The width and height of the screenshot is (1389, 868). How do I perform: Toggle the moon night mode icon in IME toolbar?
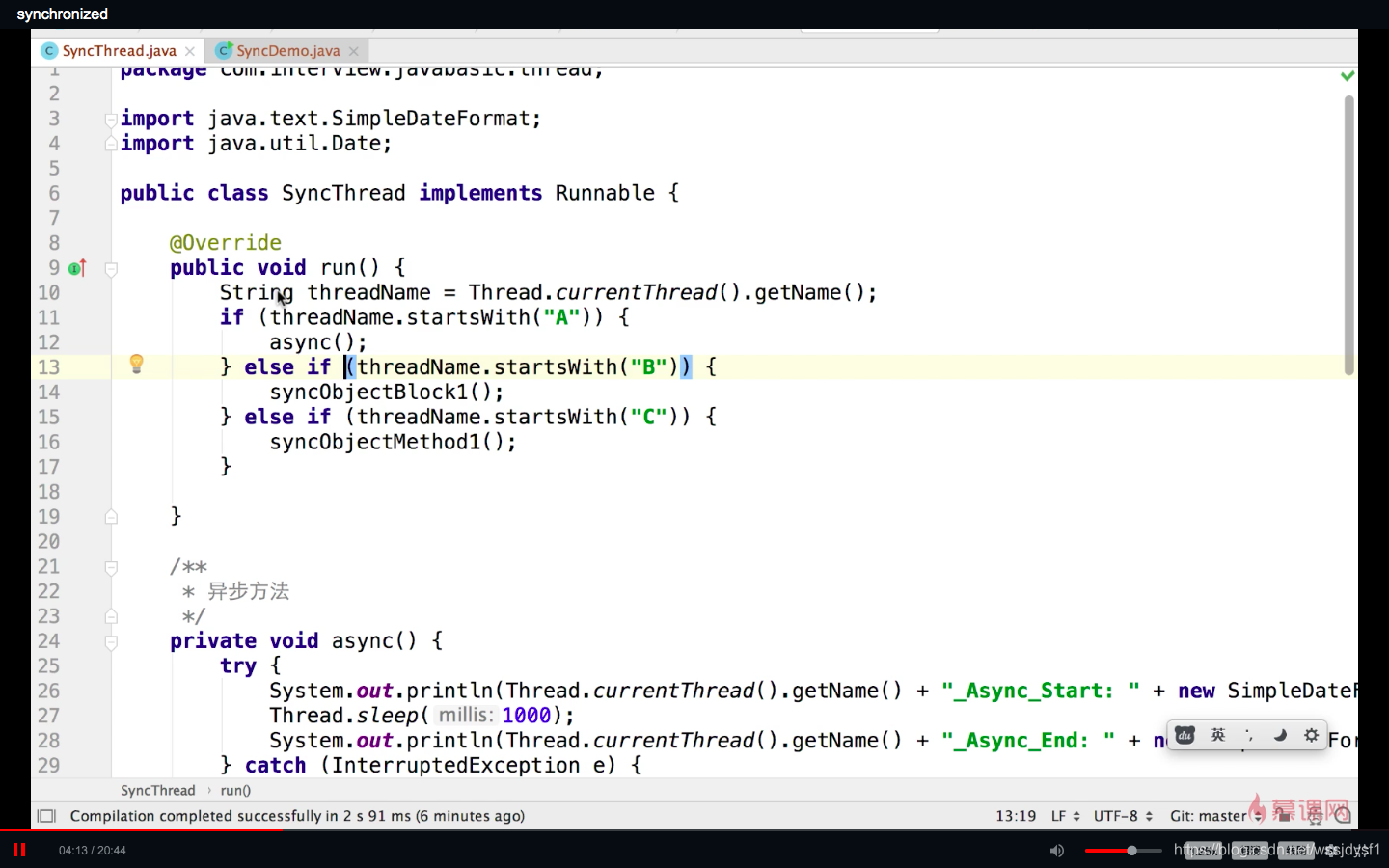tap(1280, 735)
